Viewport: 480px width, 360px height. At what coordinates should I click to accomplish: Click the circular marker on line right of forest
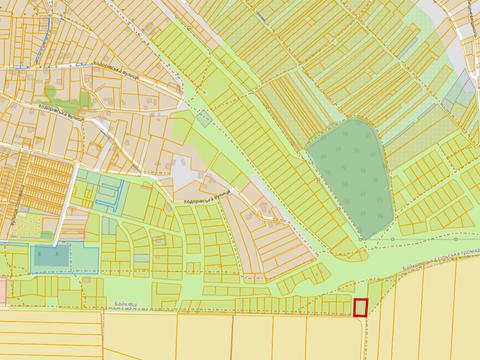point(392,239)
